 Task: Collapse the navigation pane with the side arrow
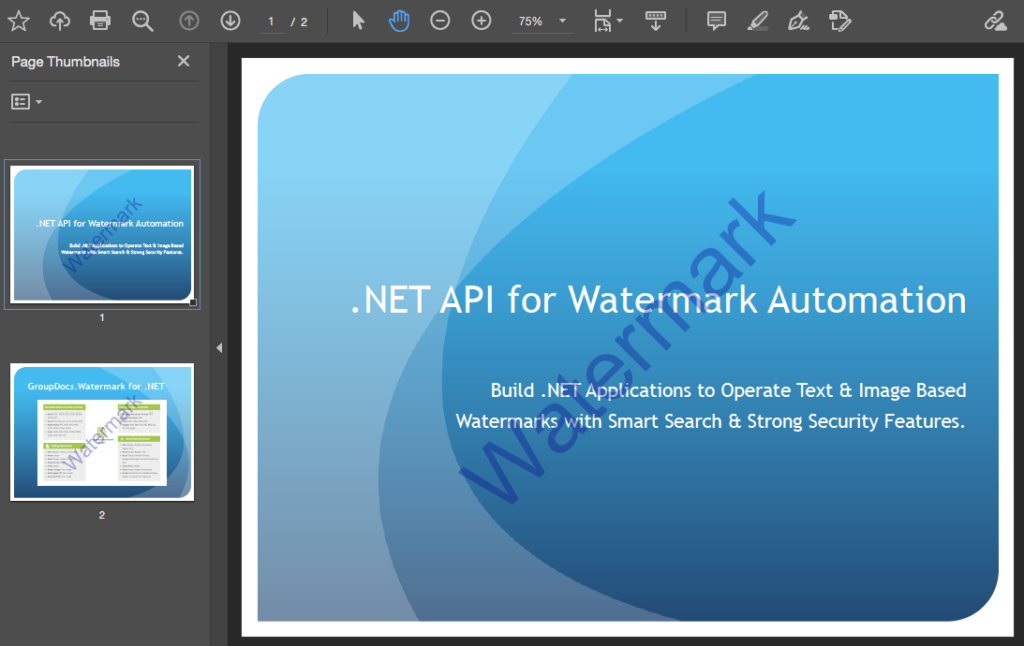tap(218, 348)
